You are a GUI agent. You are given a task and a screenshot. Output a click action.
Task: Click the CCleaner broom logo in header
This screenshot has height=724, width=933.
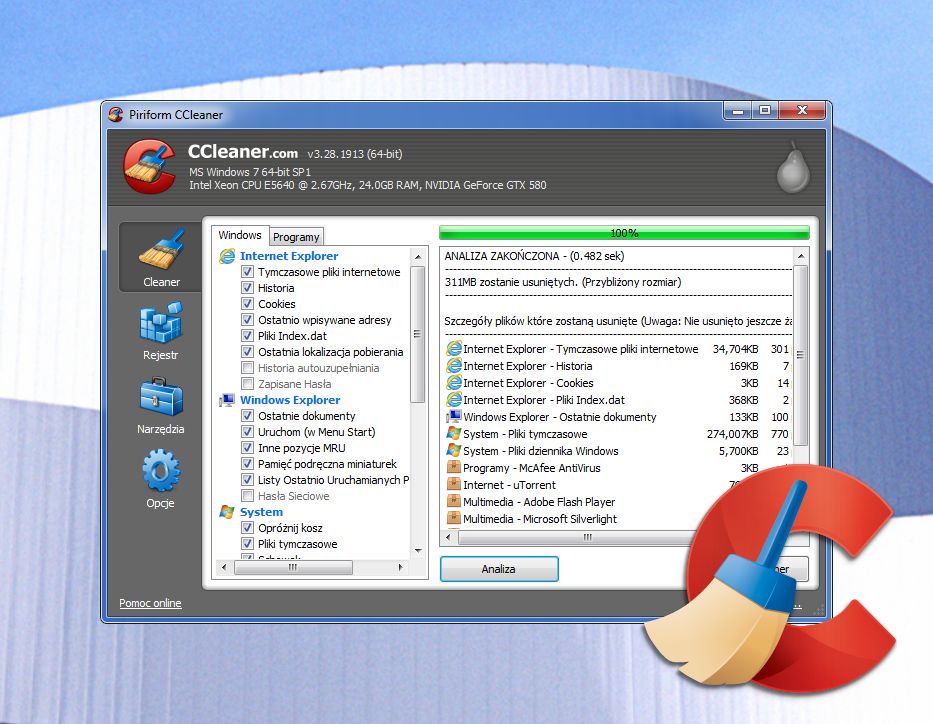tap(149, 166)
